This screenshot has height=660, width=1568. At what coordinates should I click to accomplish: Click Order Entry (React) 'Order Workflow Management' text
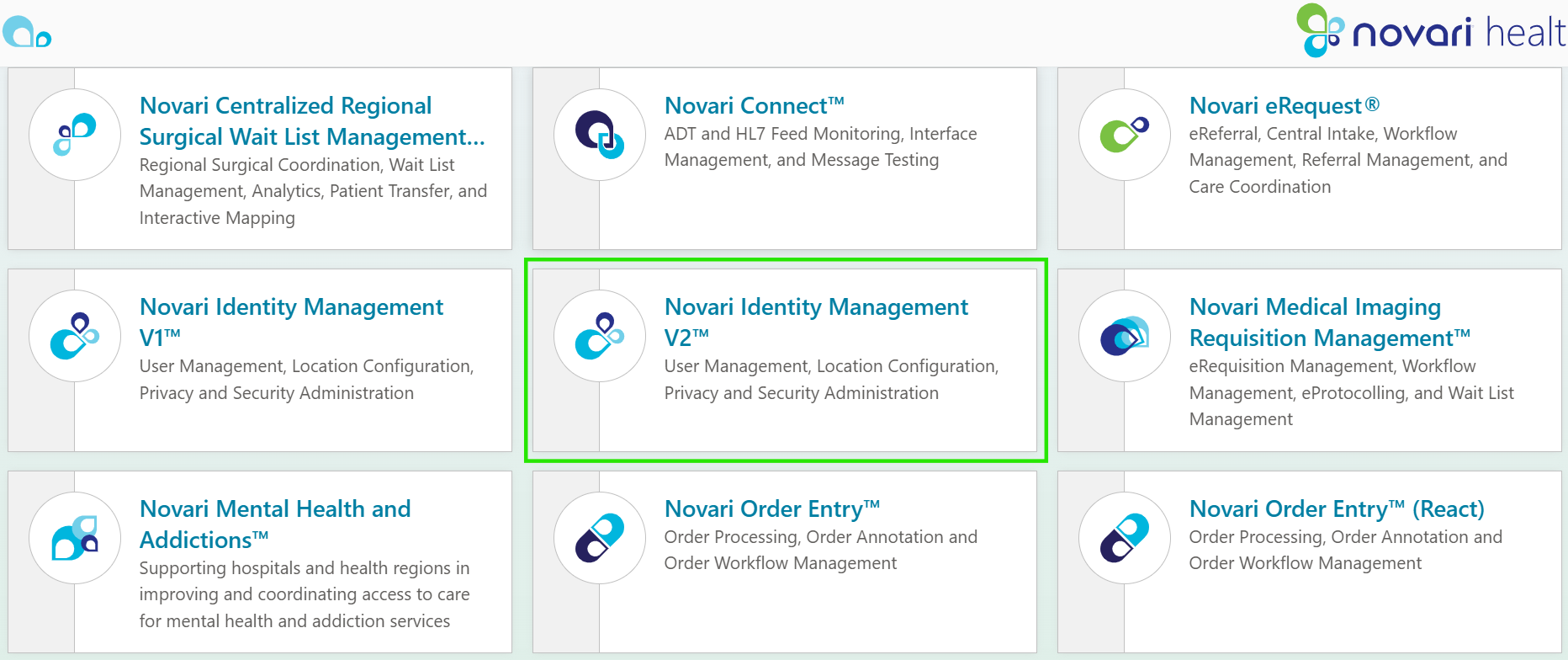click(x=1306, y=563)
